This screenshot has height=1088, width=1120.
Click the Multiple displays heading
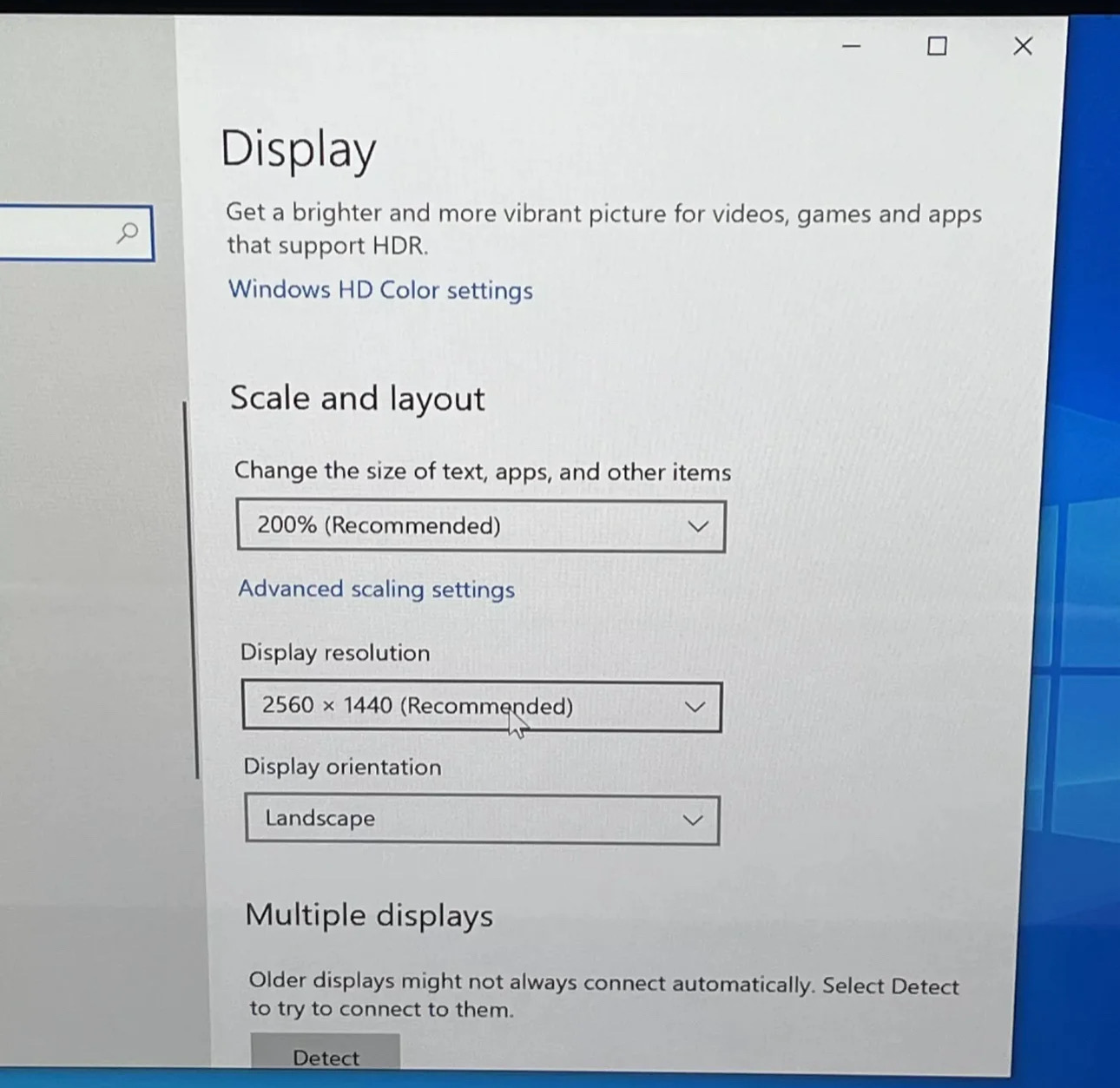pyautogui.click(x=369, y=915)
